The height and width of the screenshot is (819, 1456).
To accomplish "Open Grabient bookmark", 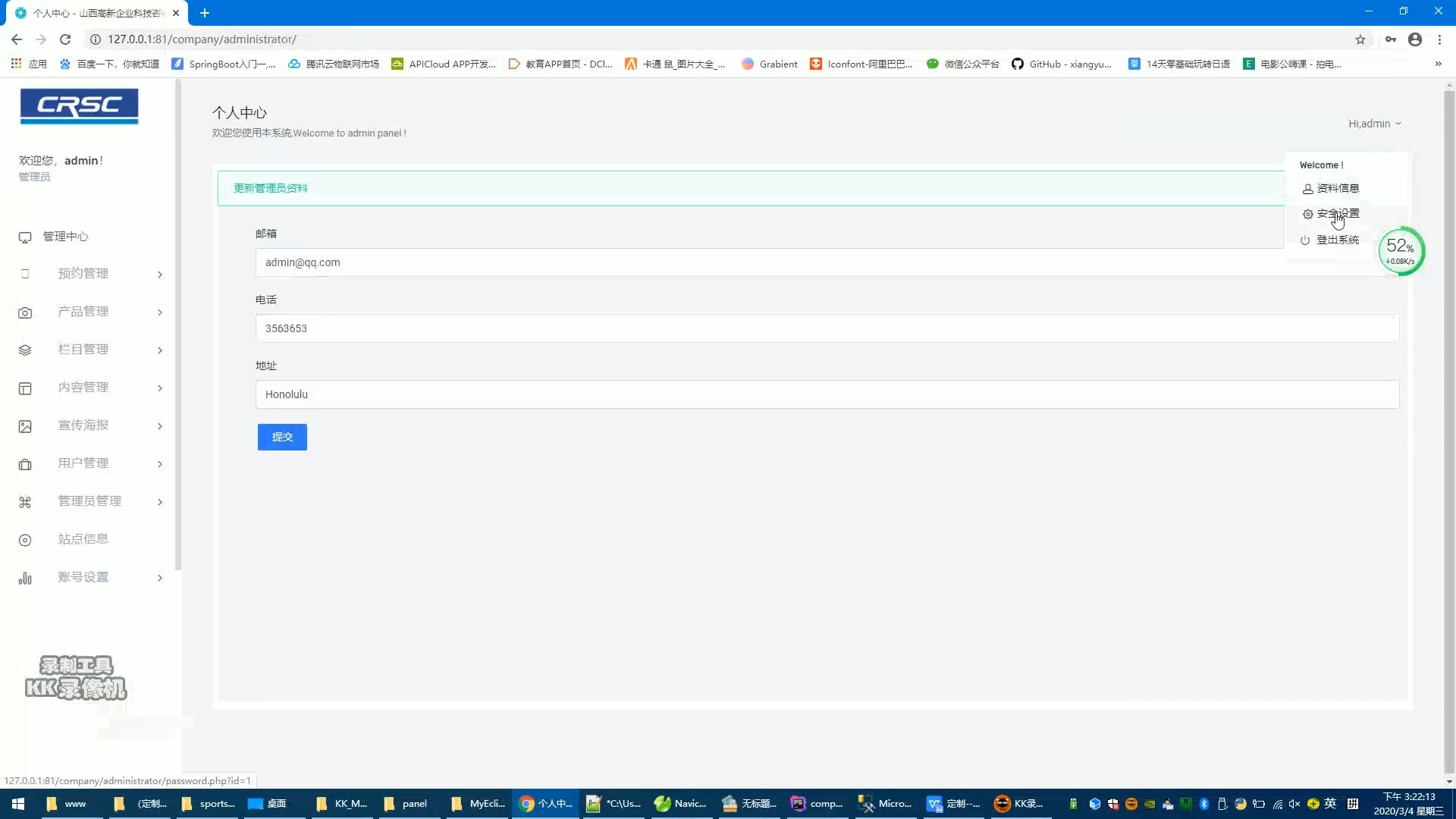I will click(770, 64).
